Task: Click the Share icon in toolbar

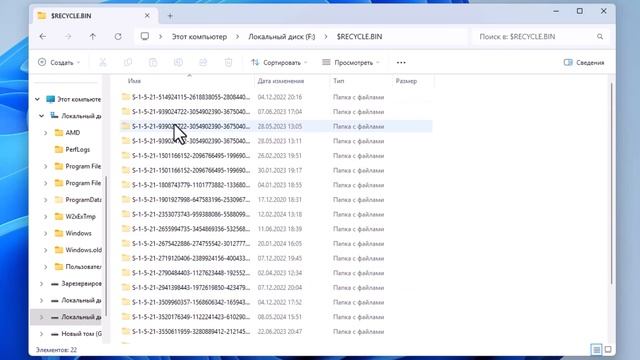Action: pos(203,62)
